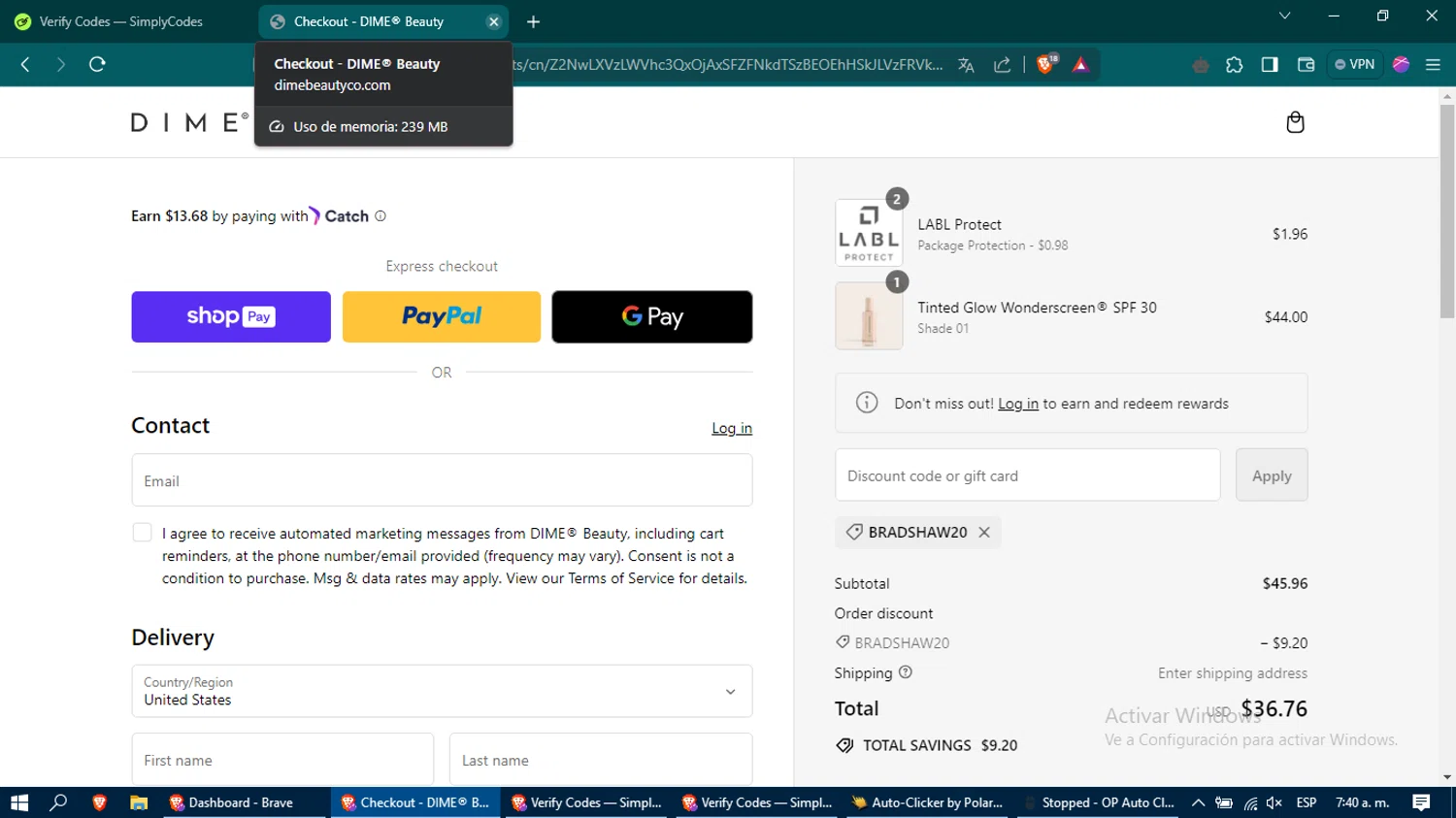The image size is (1456, 818).
Task: Click the share page icon
Action: 1003,65
